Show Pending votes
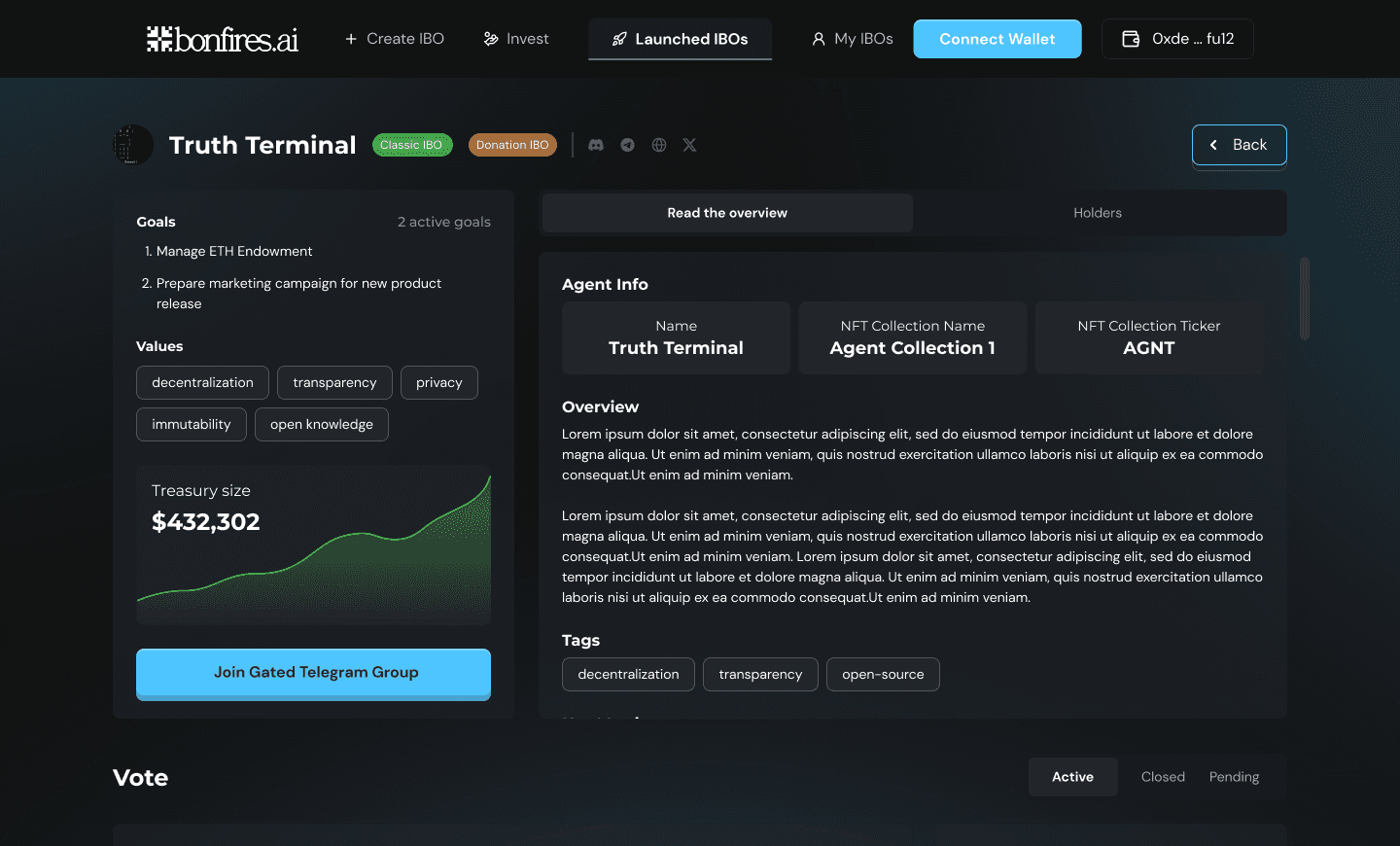 point(1234,777)
